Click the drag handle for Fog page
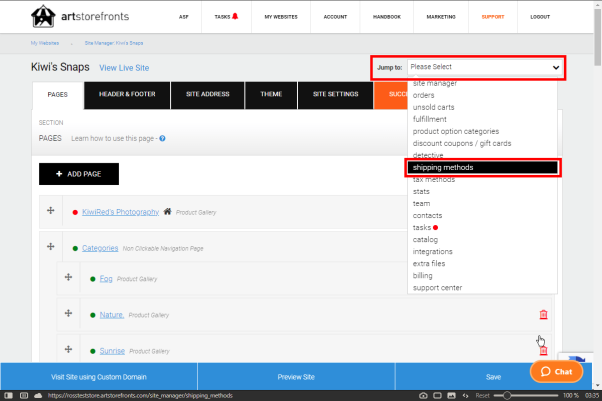Screen dimensions: 602x401 68,278
